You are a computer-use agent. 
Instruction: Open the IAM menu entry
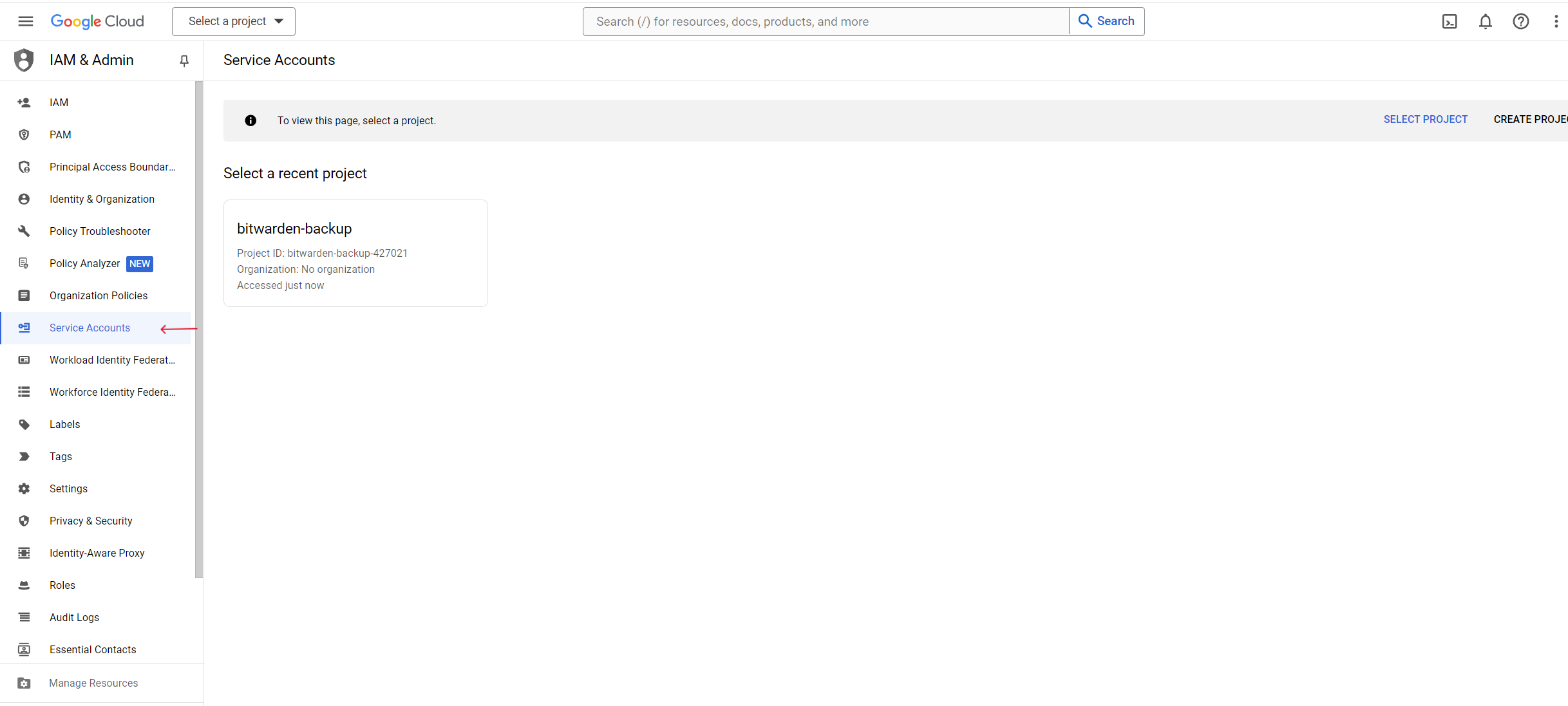tap(59, 102)
